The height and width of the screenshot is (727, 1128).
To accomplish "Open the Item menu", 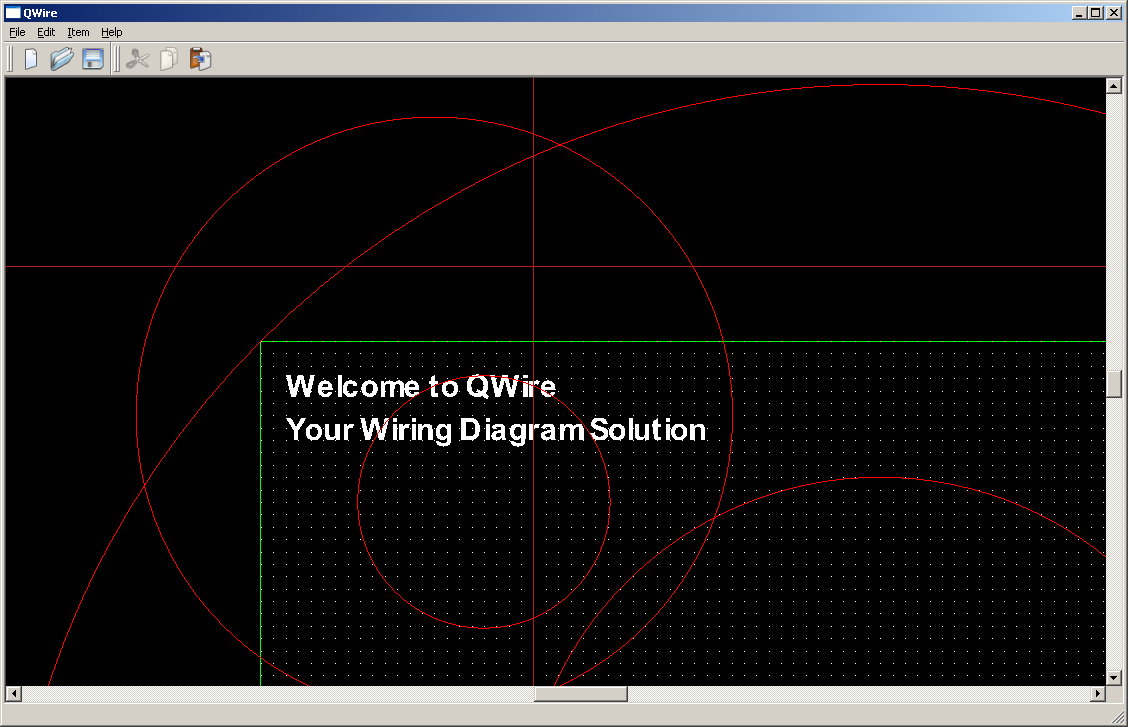I will click(78, 32).
